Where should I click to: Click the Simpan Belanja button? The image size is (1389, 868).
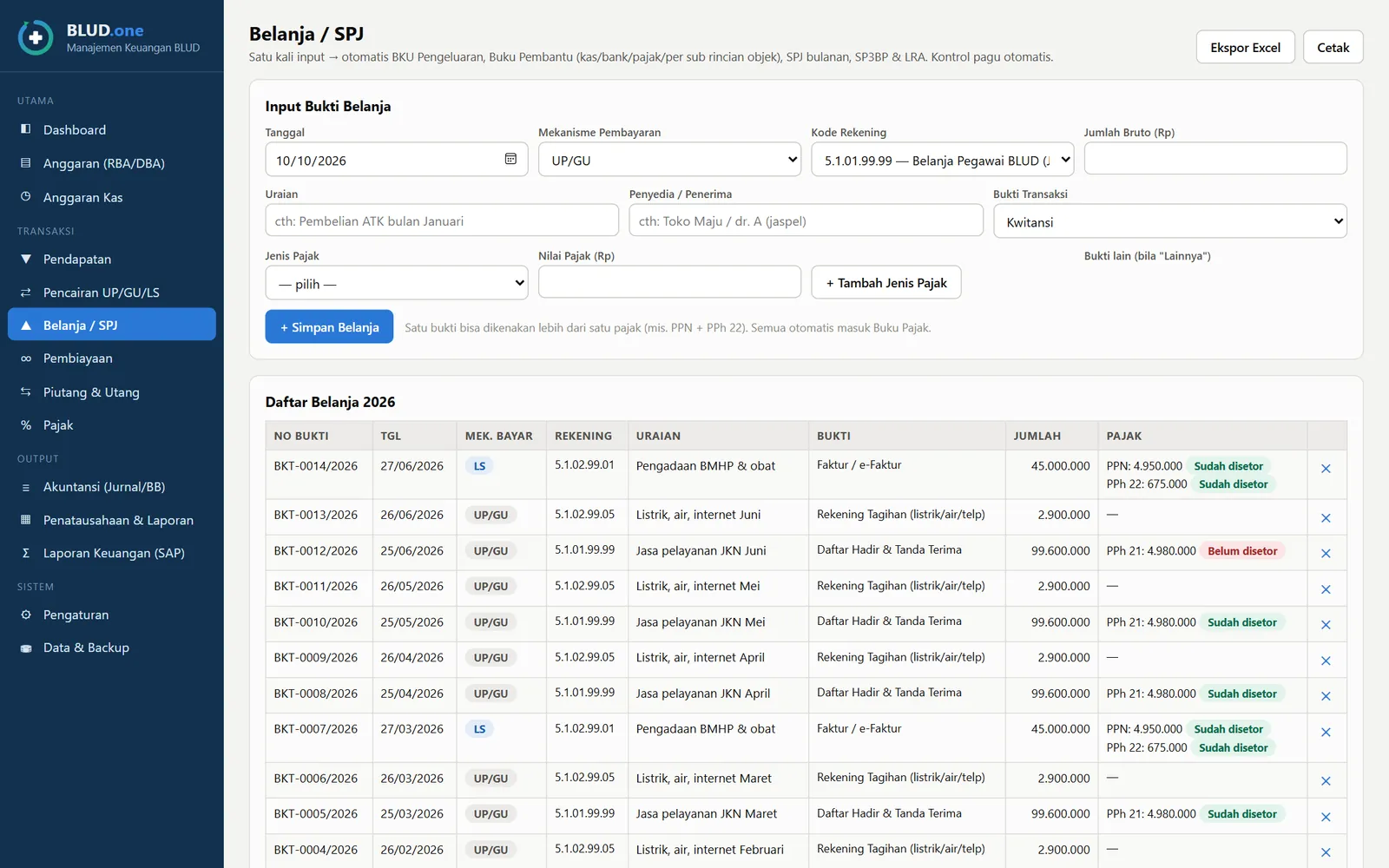coord(329,326)
